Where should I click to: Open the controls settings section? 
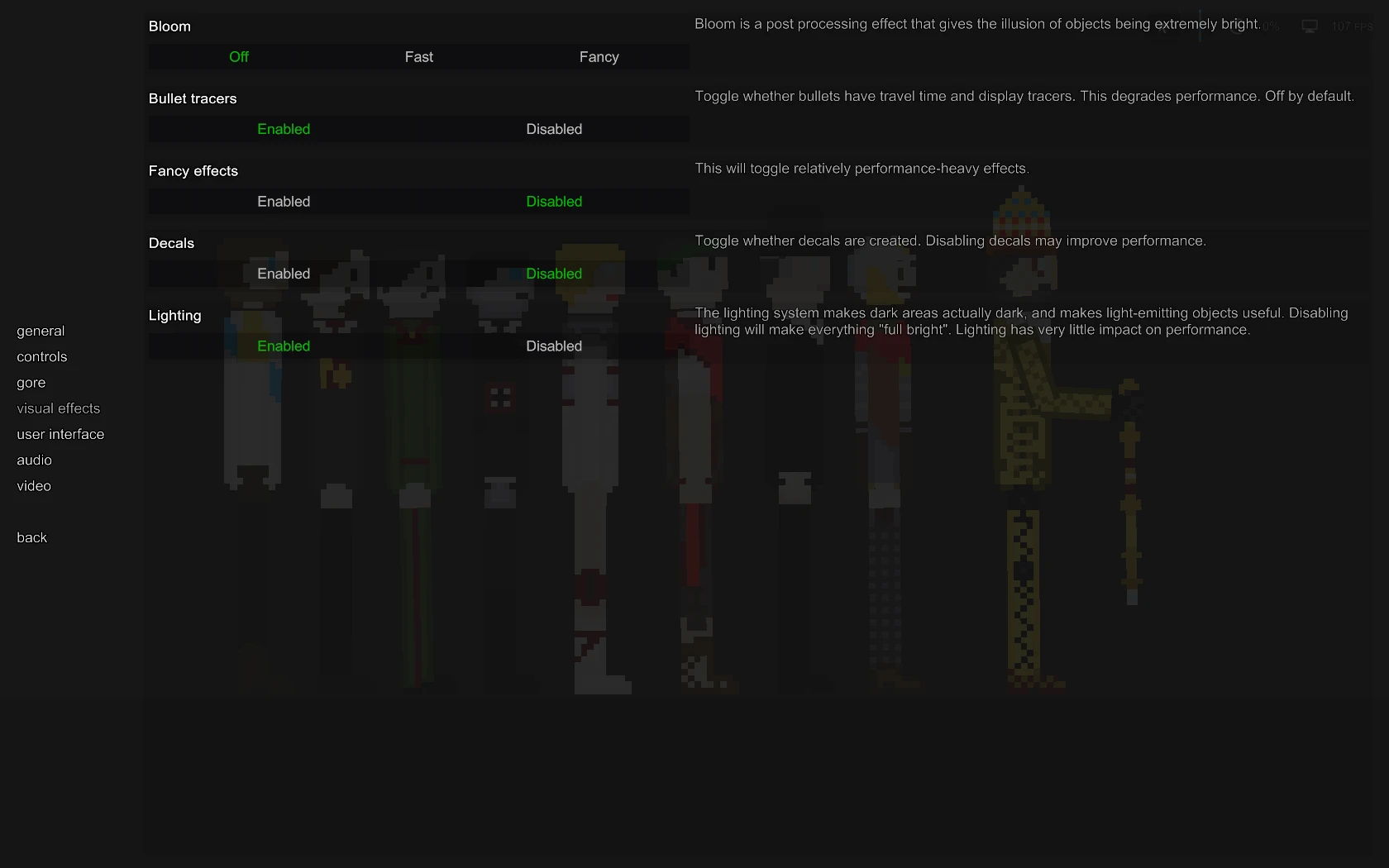click(x=42, y=357)
